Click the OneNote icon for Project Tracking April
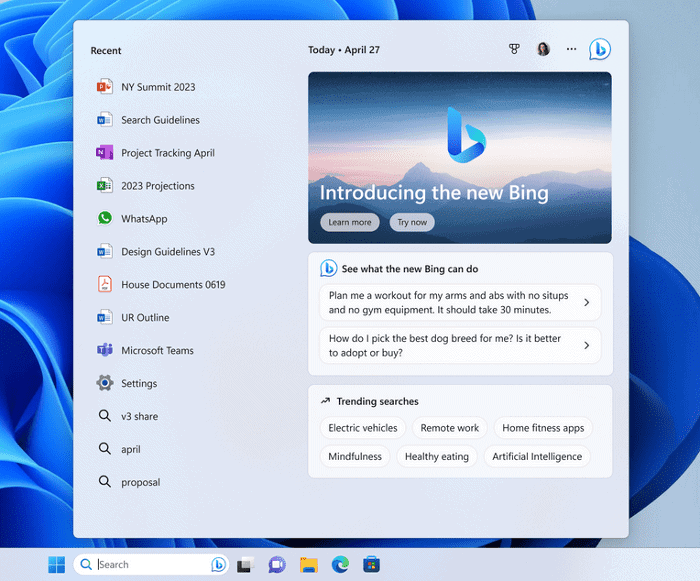 coord(104,153)
